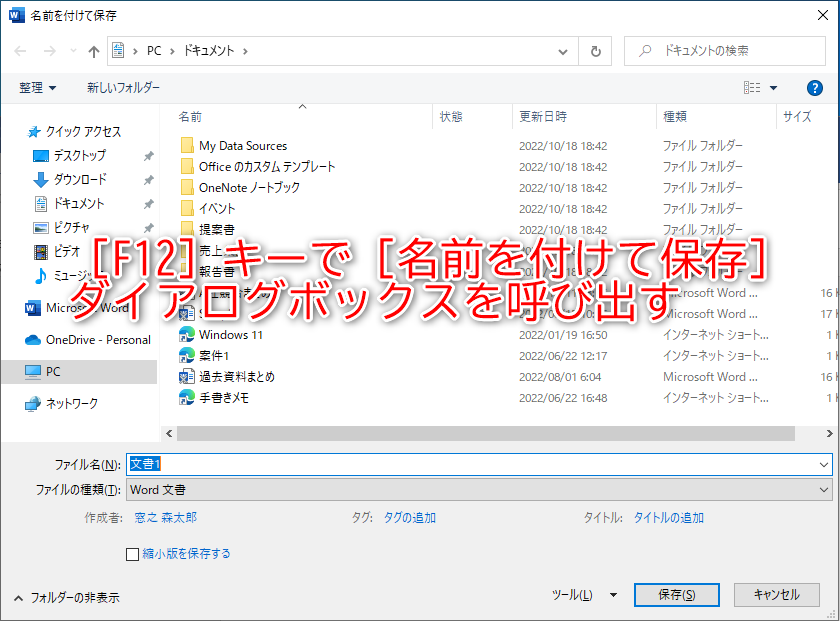Refresh the current folder view
The image size is (840, 621).
[x=595, y=51]
